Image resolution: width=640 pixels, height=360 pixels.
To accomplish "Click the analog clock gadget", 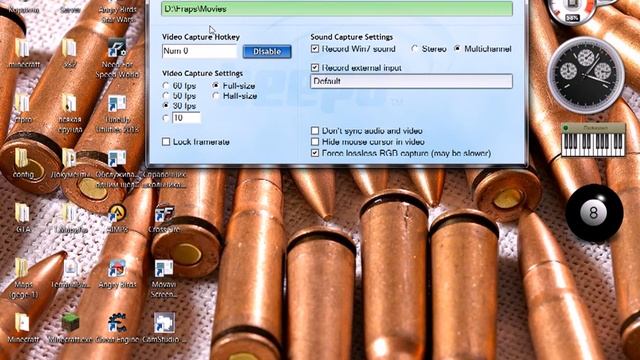I will click(586, 74).
